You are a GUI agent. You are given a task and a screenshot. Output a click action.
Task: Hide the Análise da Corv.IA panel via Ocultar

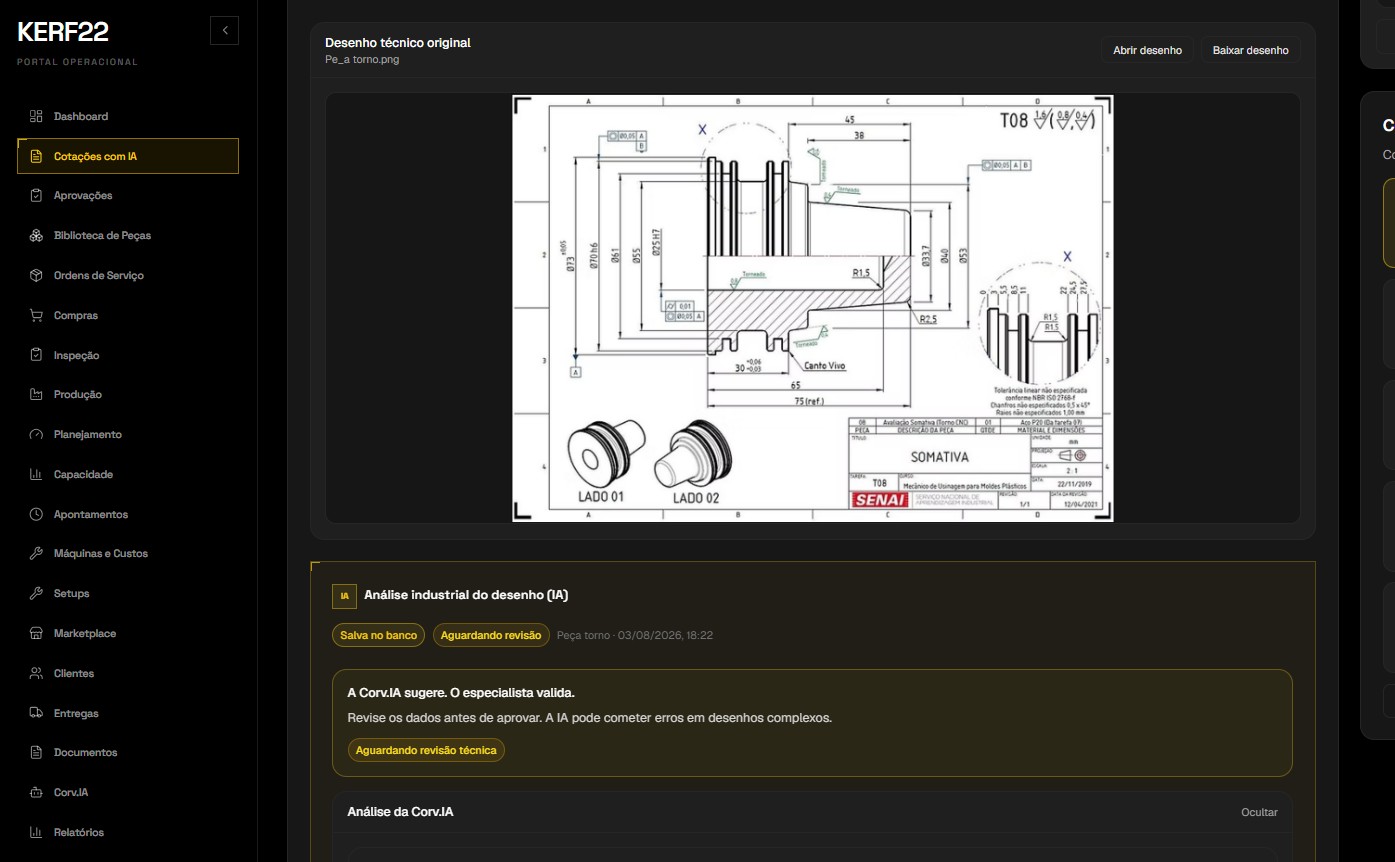(x=1259, y=812)
